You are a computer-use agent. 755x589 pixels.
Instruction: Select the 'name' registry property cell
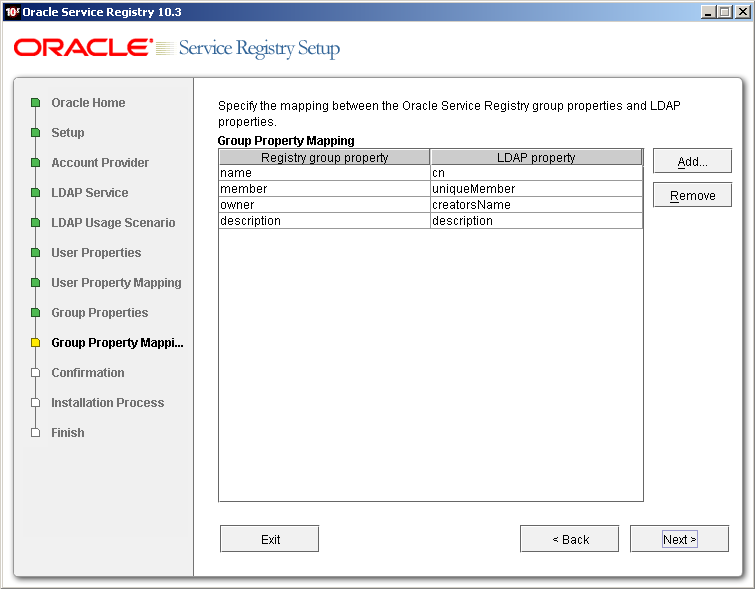[x=324, y=173]
